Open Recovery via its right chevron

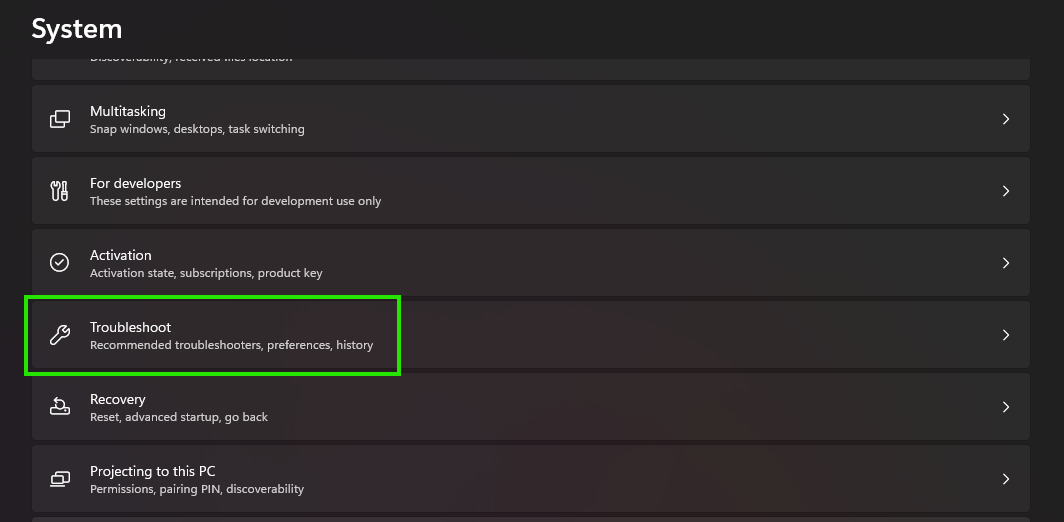1006,407
